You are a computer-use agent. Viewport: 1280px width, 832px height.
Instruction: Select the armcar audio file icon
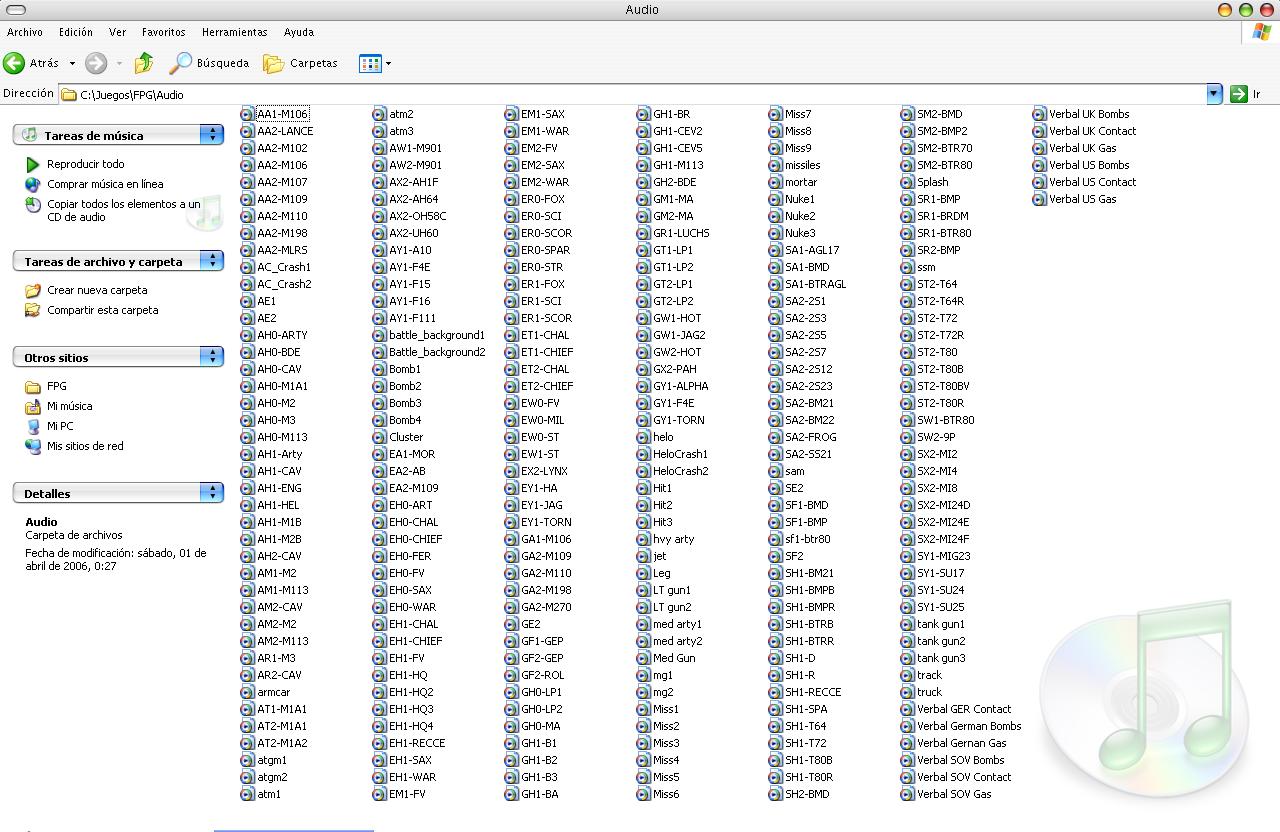[247, 692]
